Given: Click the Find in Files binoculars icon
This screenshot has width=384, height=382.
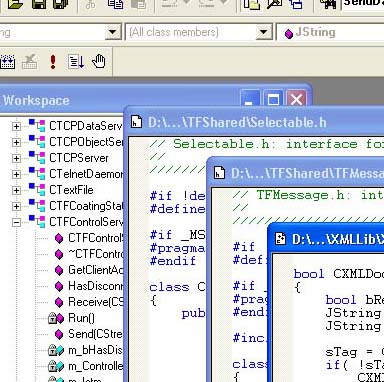Looking at the screenshot, I should point(328,4).
